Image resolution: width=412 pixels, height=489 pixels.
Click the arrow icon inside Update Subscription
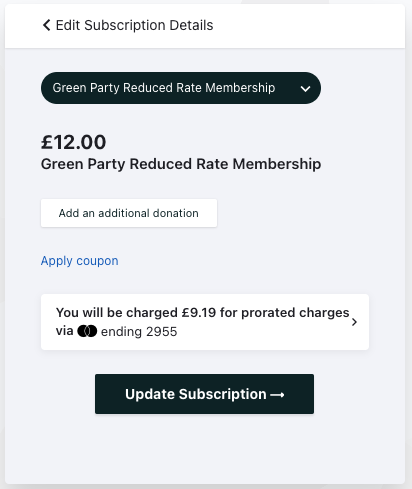point(277,395)
